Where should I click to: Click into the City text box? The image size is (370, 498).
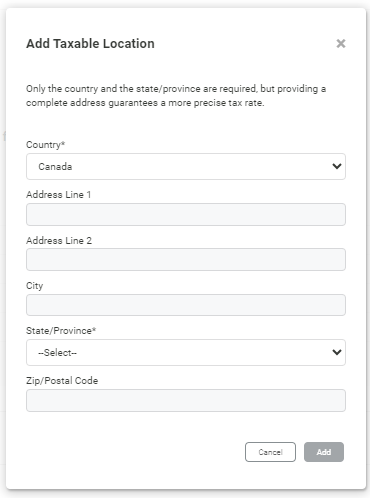(186, 305)
